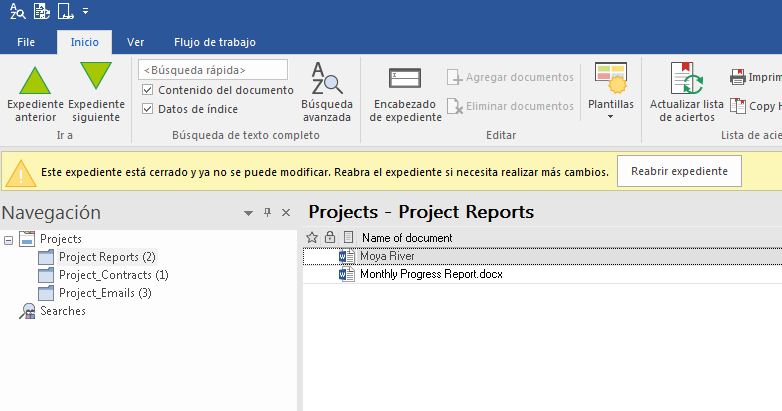Open the Flujo de trabajo tab

coord(215,42)
